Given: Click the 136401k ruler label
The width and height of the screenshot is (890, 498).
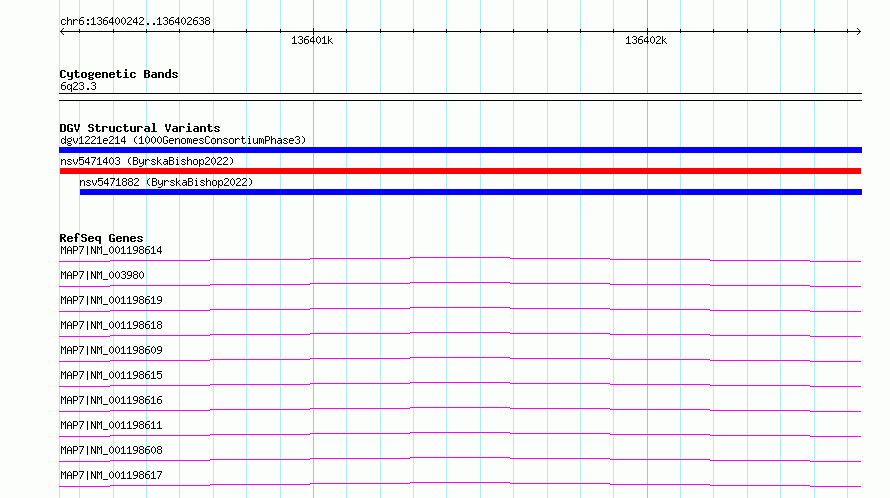Looking at the screenshot, I should coord(312,40).
